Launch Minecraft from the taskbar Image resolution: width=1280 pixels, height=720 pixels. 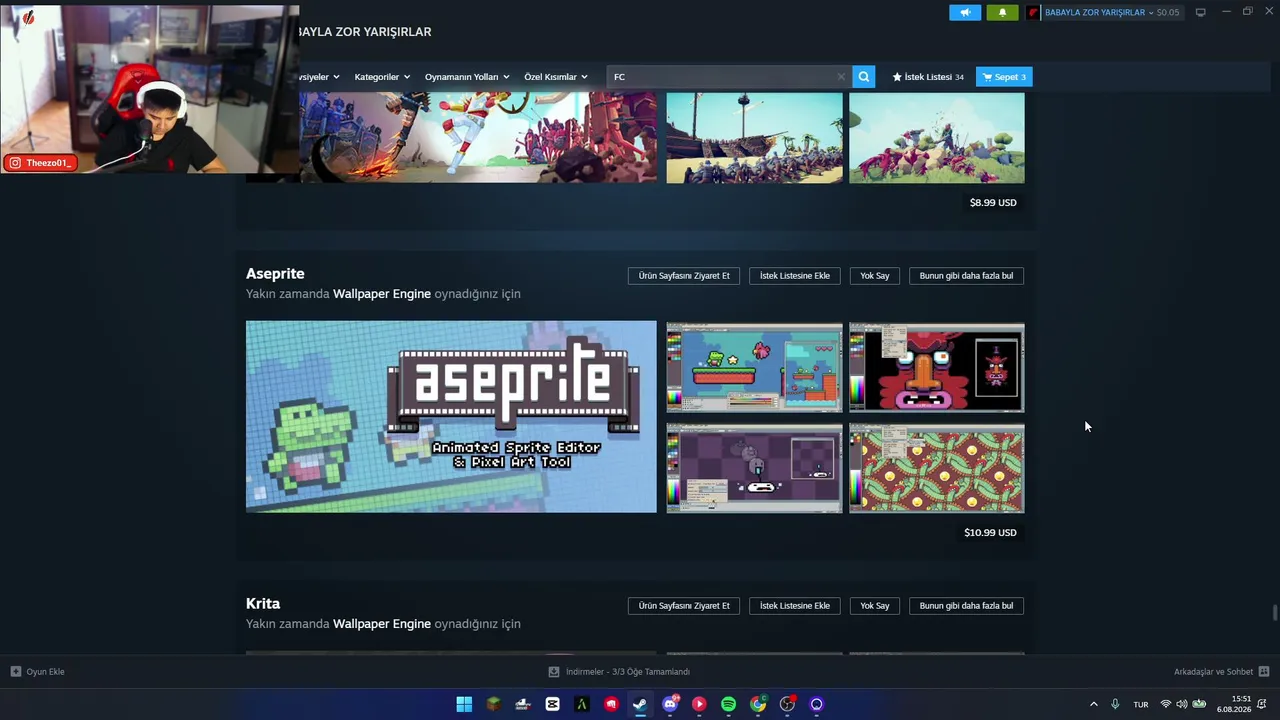[x=493, y=704]
